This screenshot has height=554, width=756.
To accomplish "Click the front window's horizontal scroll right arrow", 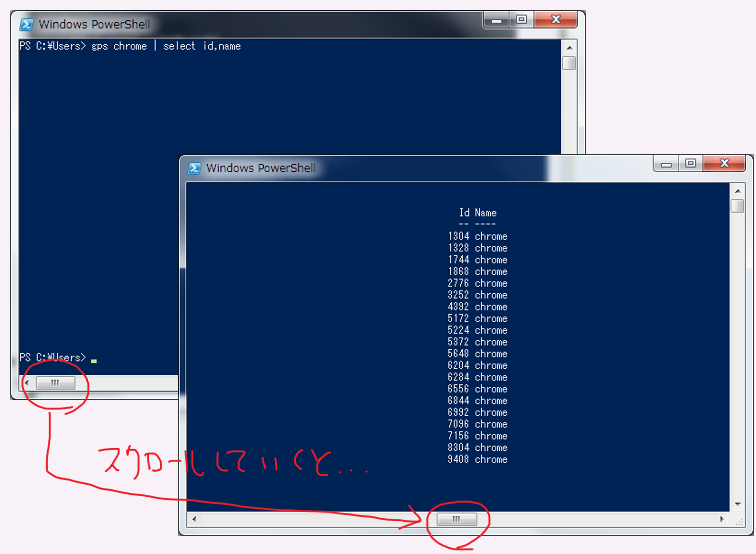I will [722, 519].
